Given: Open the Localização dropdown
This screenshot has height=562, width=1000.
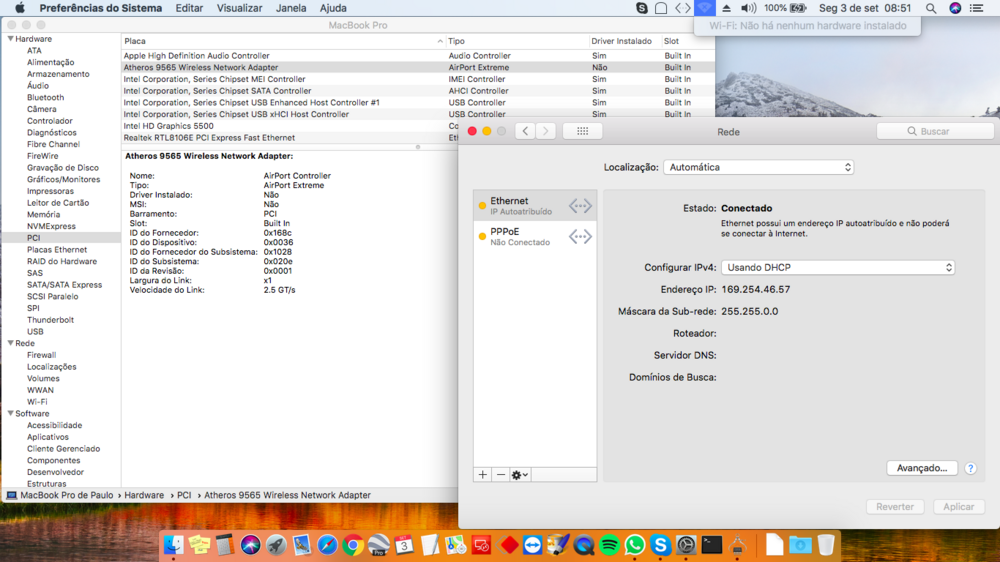Looking at the screenshot, I should pos(758,168).
